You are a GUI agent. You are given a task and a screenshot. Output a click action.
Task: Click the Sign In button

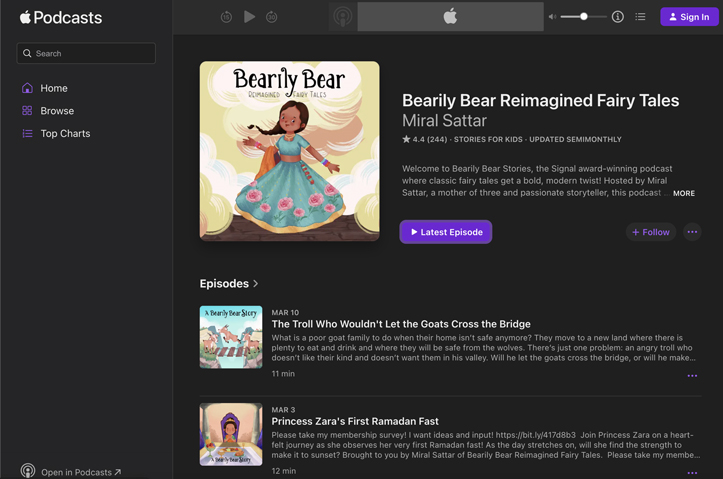(689, 17)
